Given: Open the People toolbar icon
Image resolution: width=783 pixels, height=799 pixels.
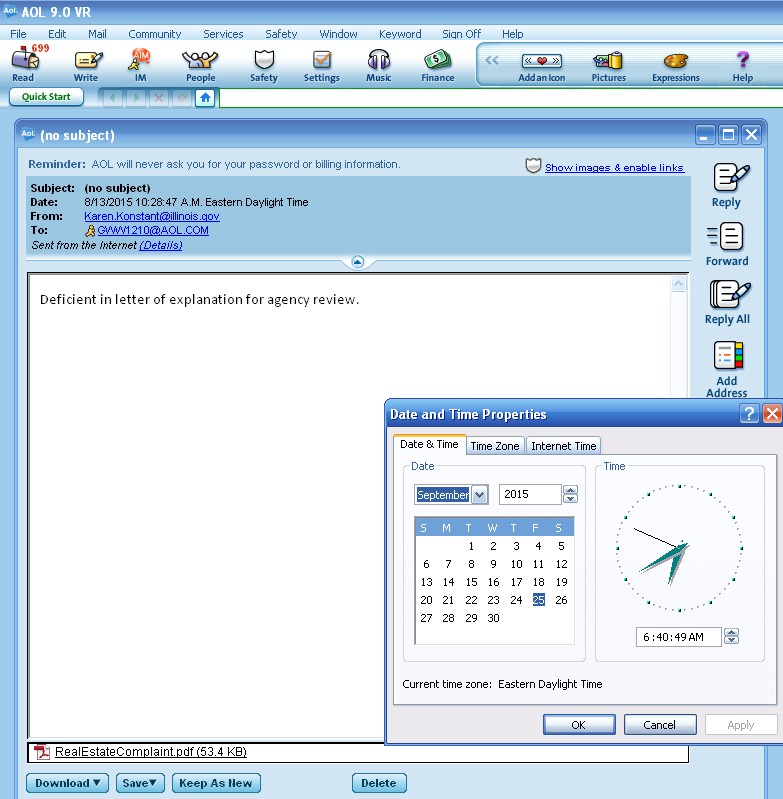Looking at the screenshot, I should pyautogui.click(x=200, y=64).
